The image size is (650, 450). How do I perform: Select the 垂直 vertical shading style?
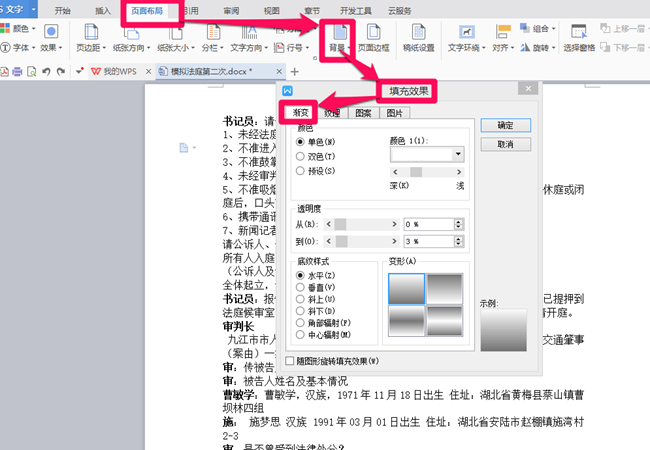301,287
